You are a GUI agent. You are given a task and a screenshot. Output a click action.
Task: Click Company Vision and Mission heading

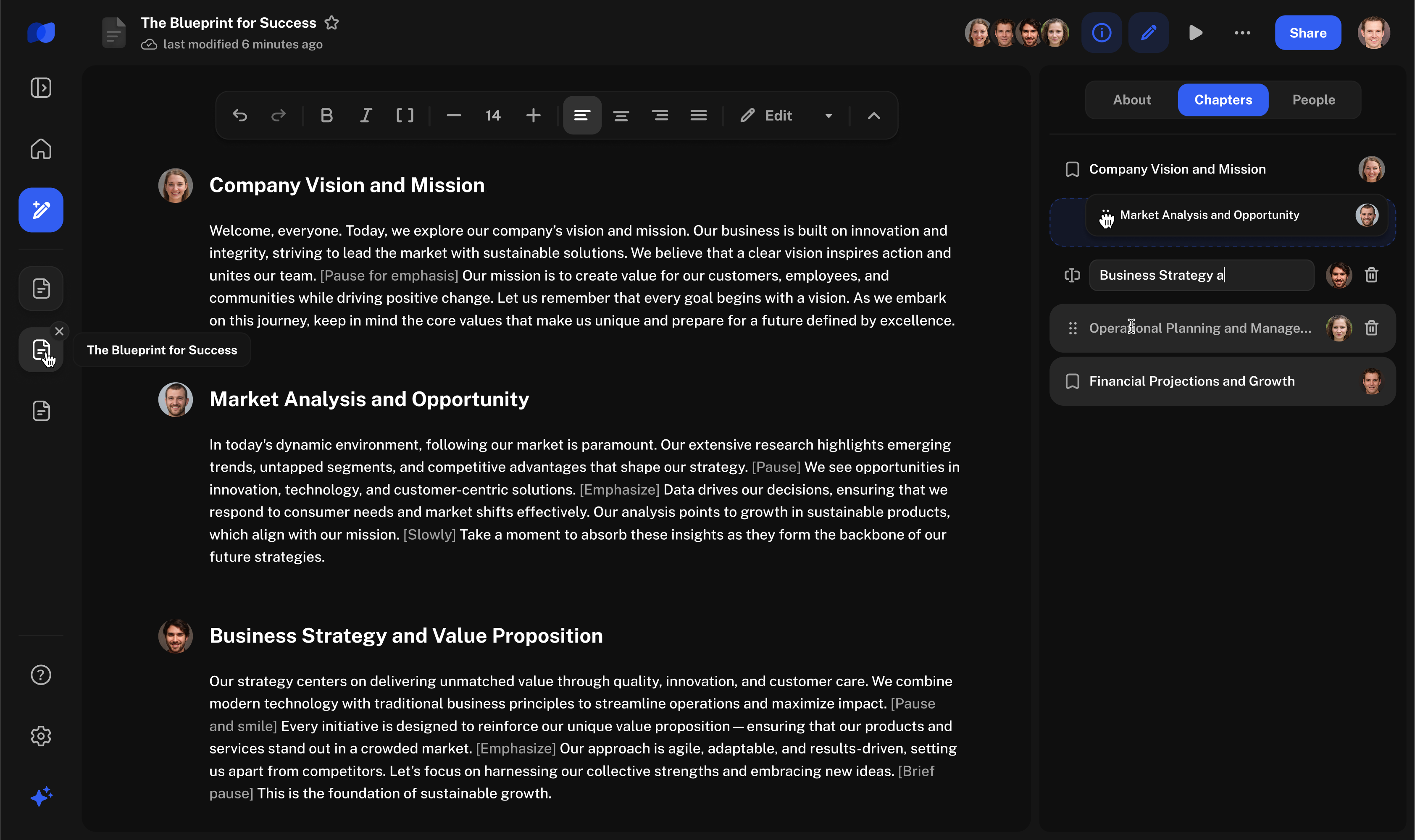click(x=347, y=185)
